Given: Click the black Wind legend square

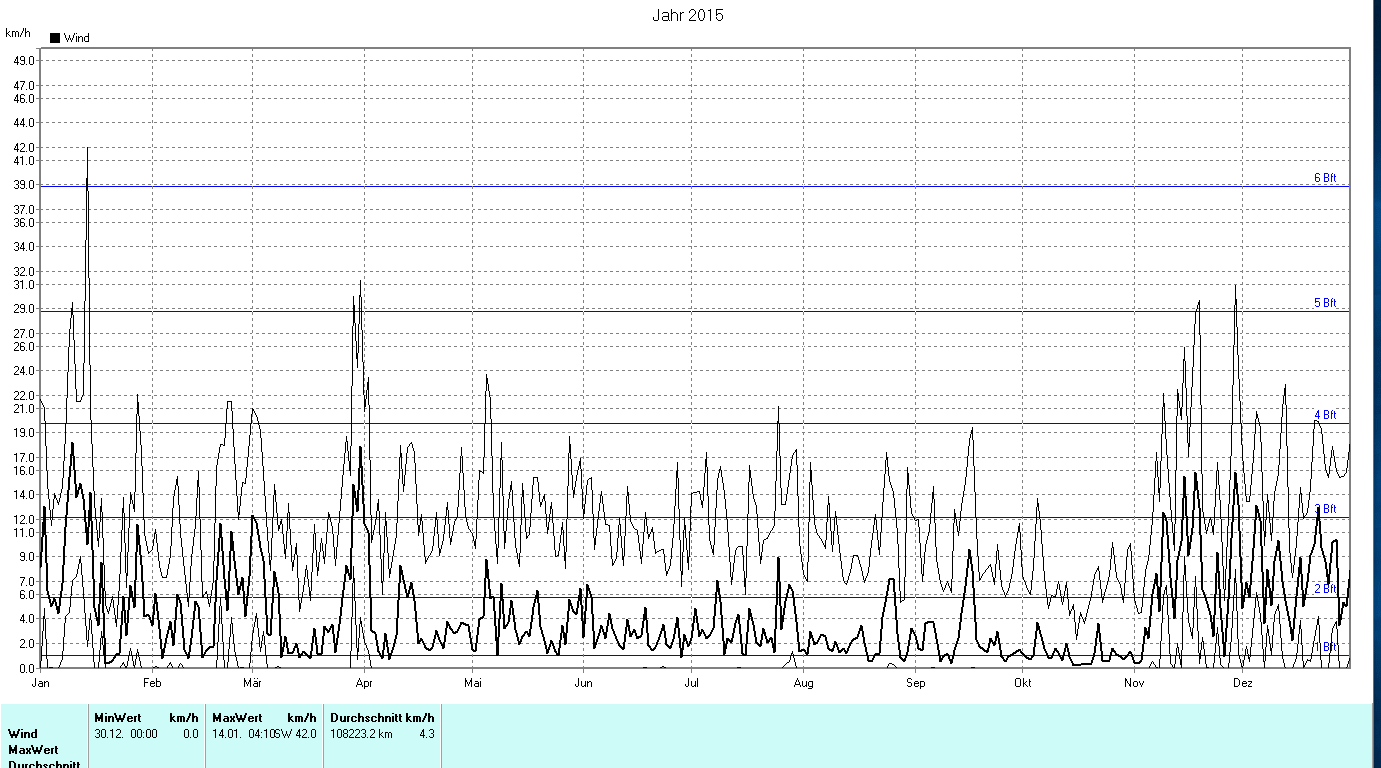Looking at the screenshot, I should coord(55,38).
